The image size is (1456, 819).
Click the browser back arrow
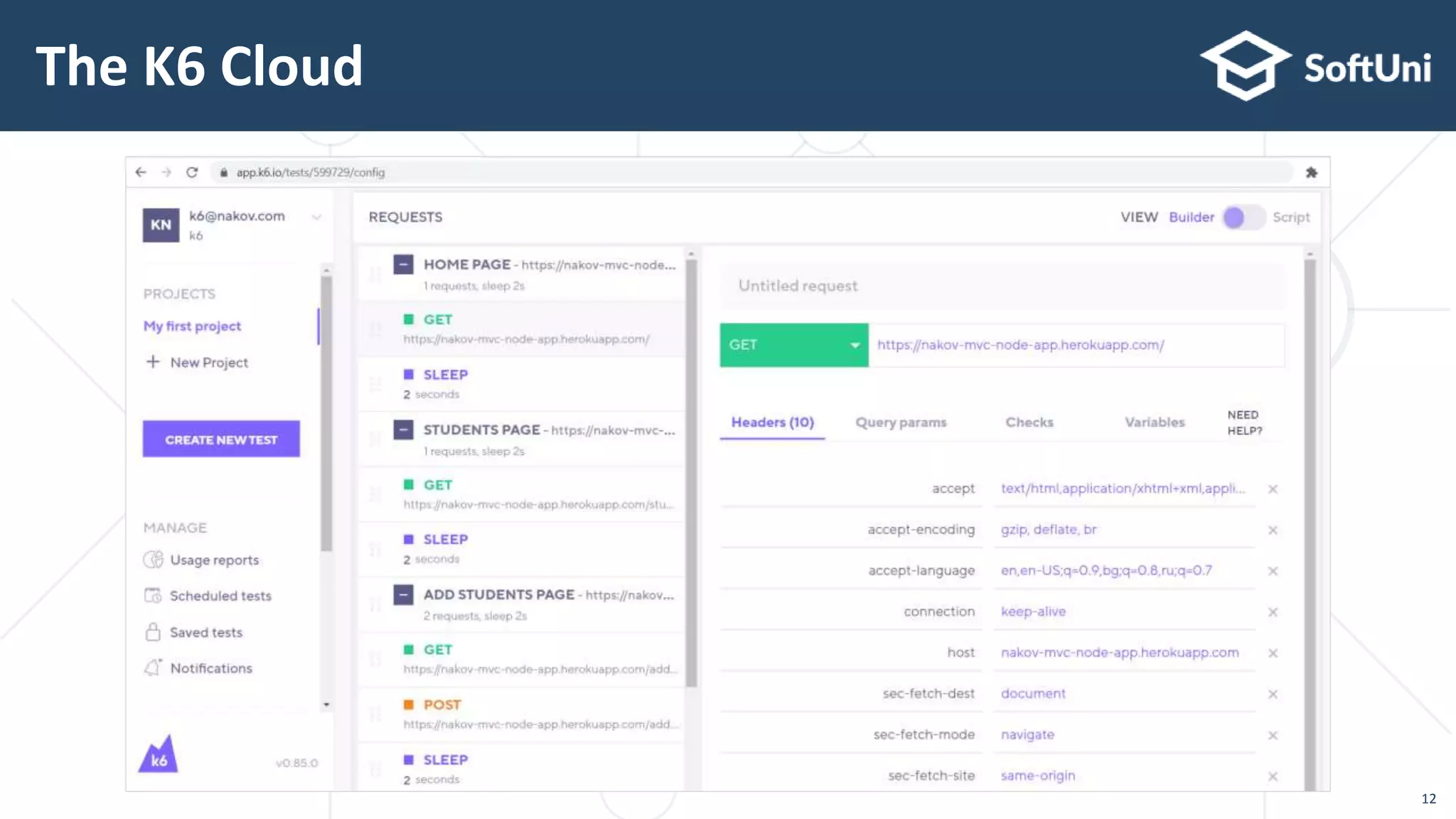[x=141, y=172]
